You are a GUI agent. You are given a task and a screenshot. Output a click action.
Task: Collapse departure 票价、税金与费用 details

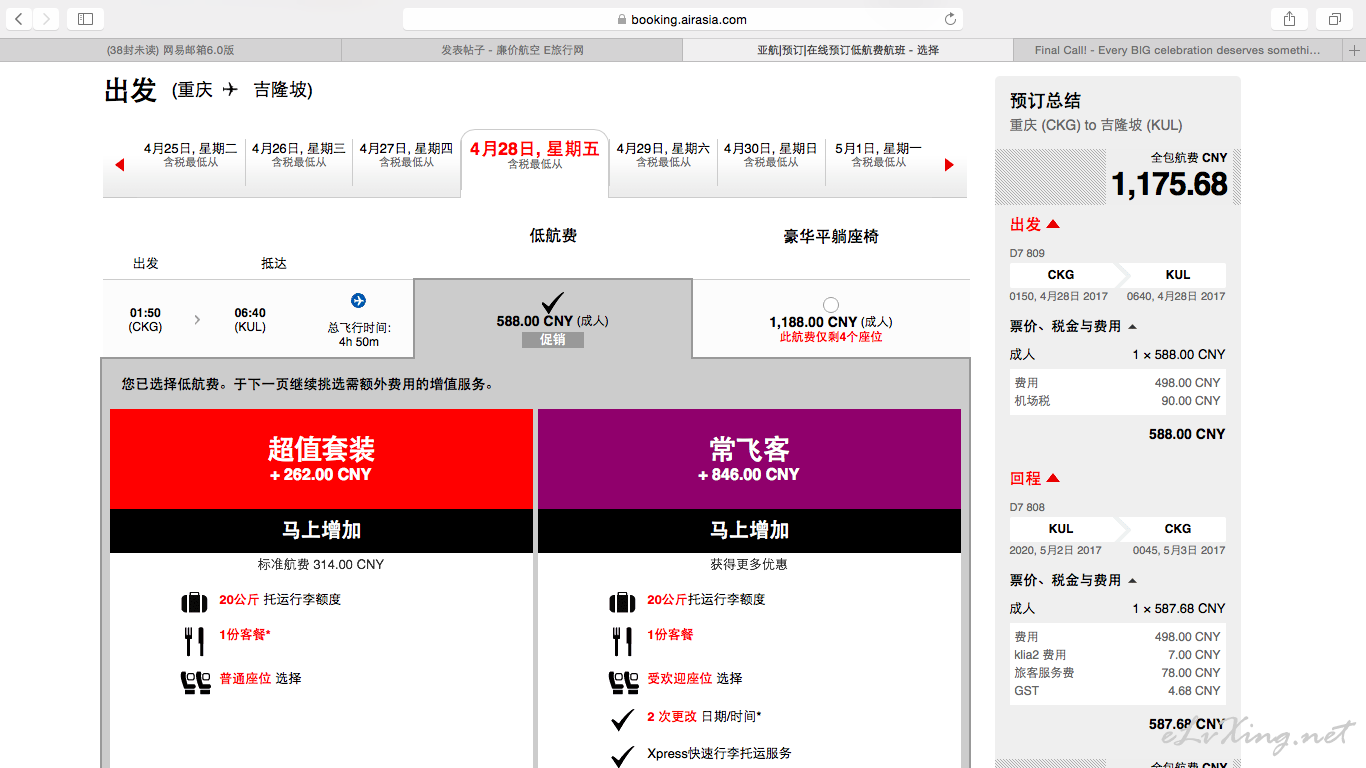(1132, 327)
